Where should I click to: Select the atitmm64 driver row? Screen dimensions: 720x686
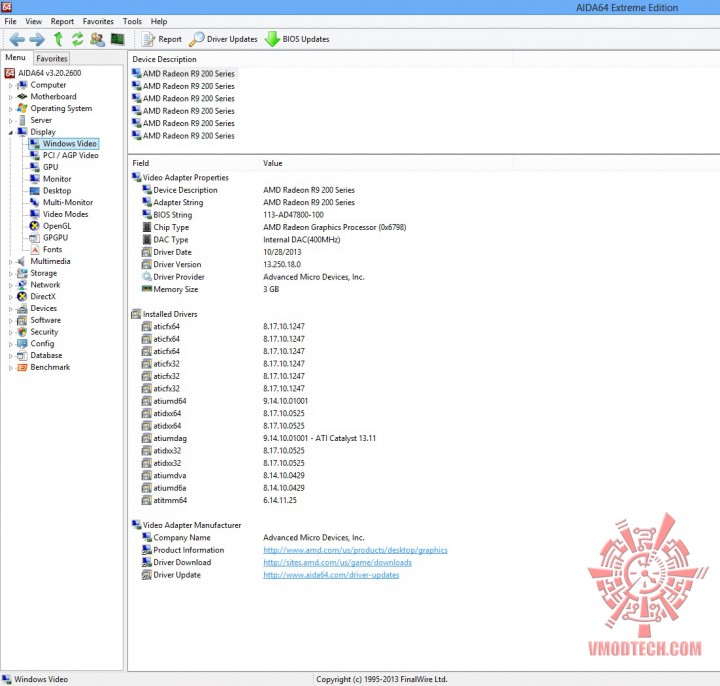point(219,500)
